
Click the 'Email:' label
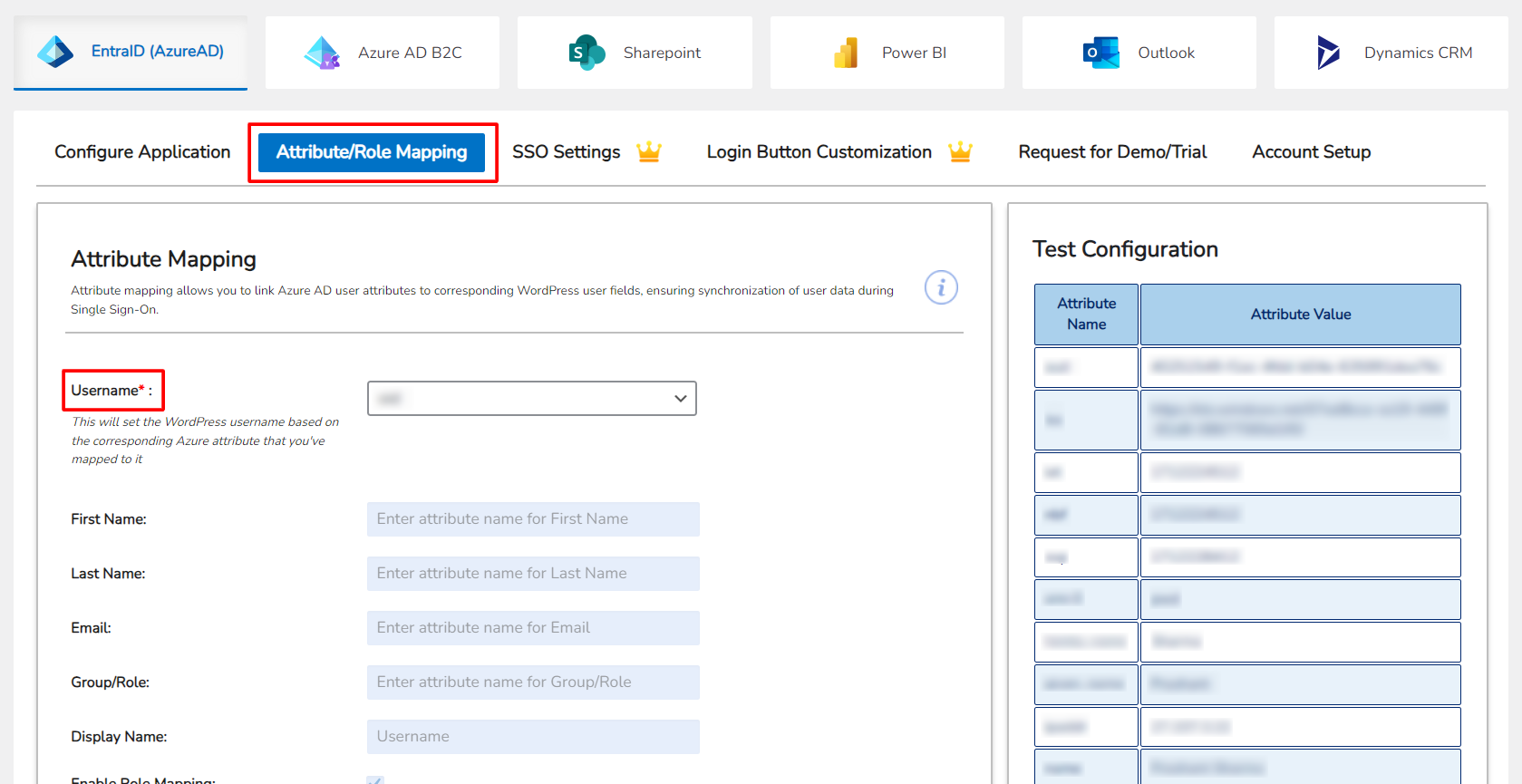point(91,628)
